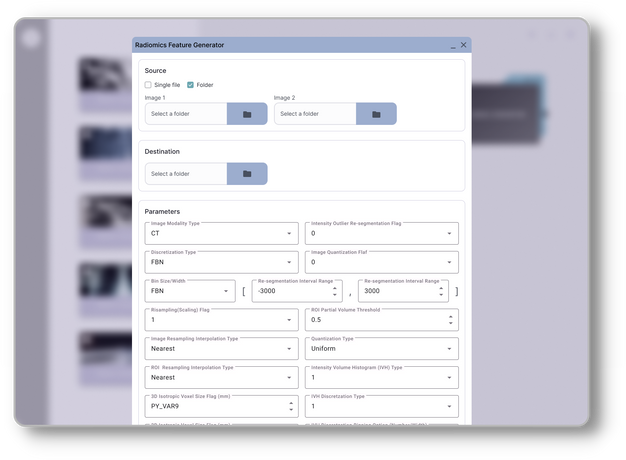Screen dimensions: 626x460
Task: Close the Radiomics Feature Generator dialog
Action: tap(463, 45)
